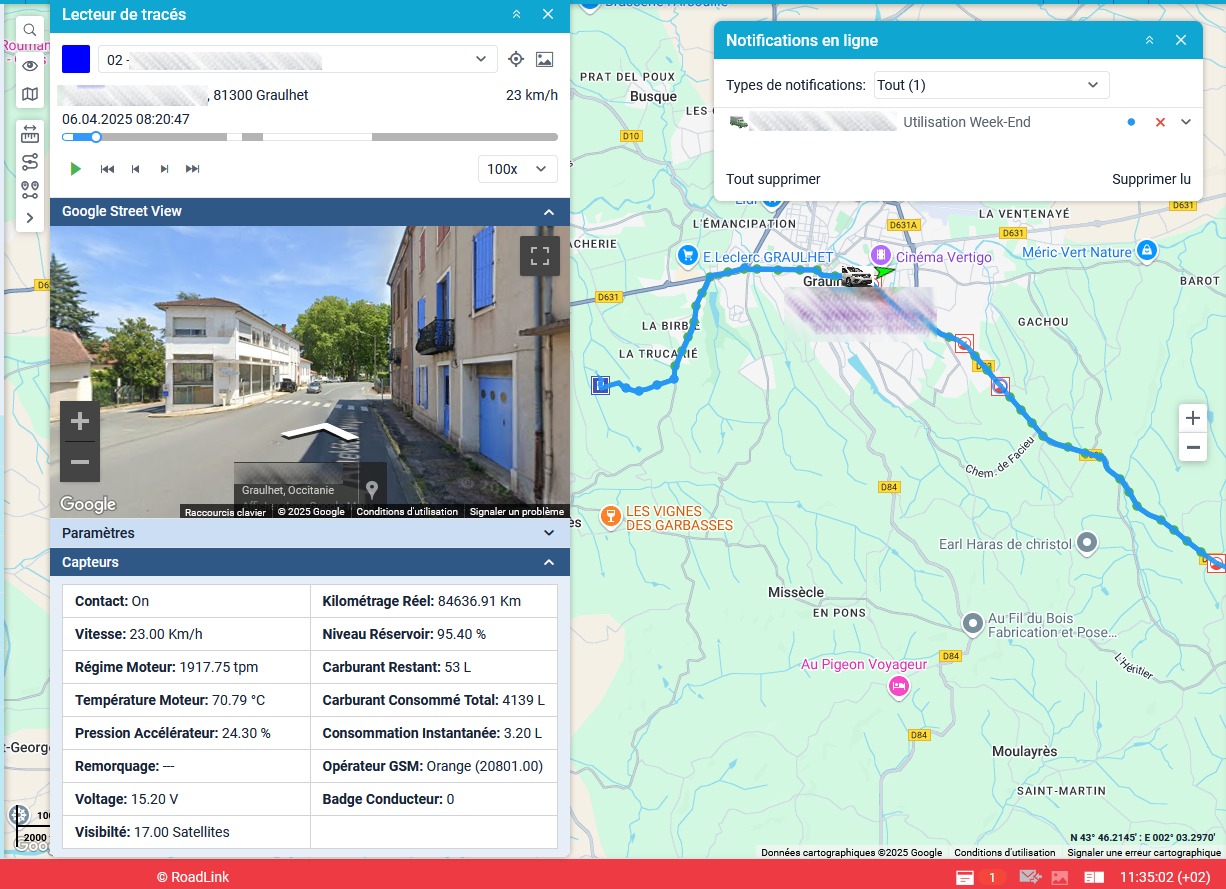Click the parking marker at track start
This screenshot has width=1226, height=889.
[x=601, y=385]
